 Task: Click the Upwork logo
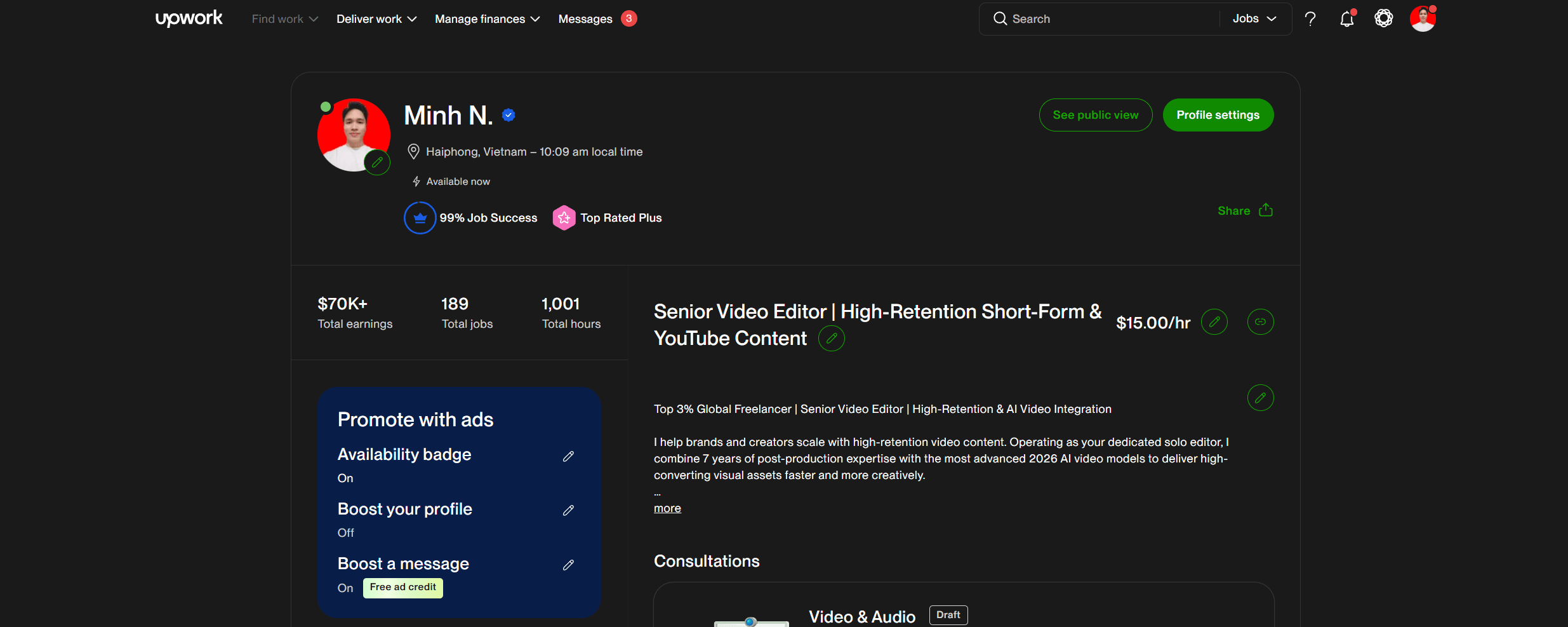189,18
